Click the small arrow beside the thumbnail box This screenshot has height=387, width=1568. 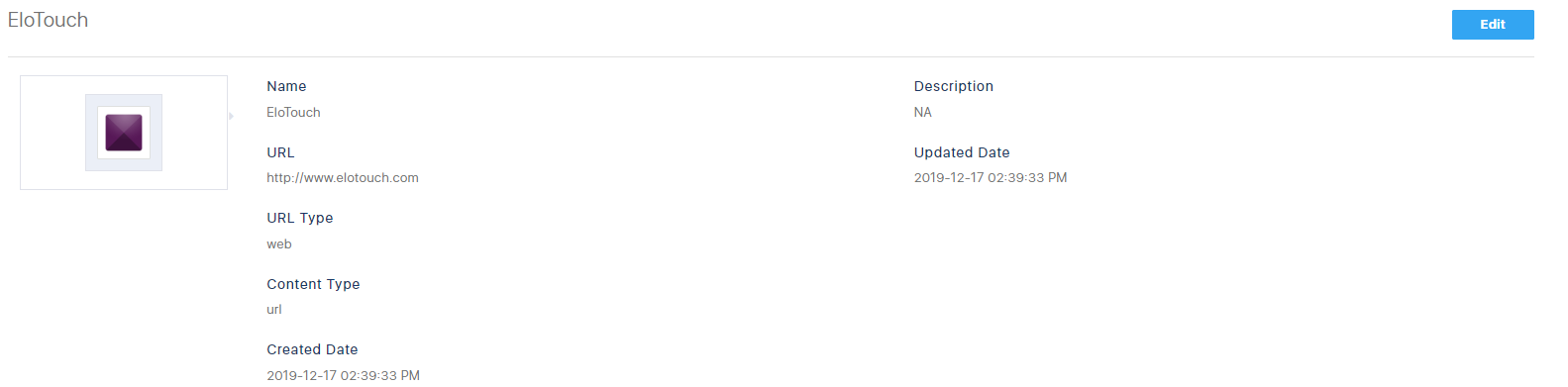[x=232, y=117]
